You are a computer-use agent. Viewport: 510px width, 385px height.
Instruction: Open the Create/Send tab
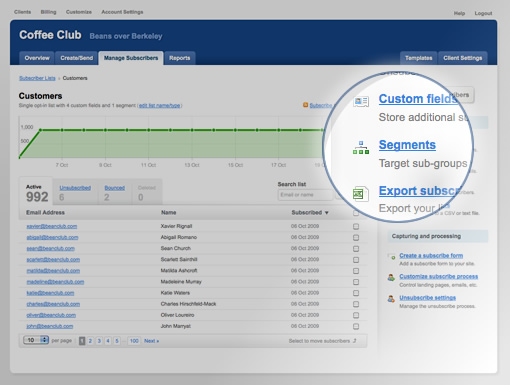click(x=77, y=58)
